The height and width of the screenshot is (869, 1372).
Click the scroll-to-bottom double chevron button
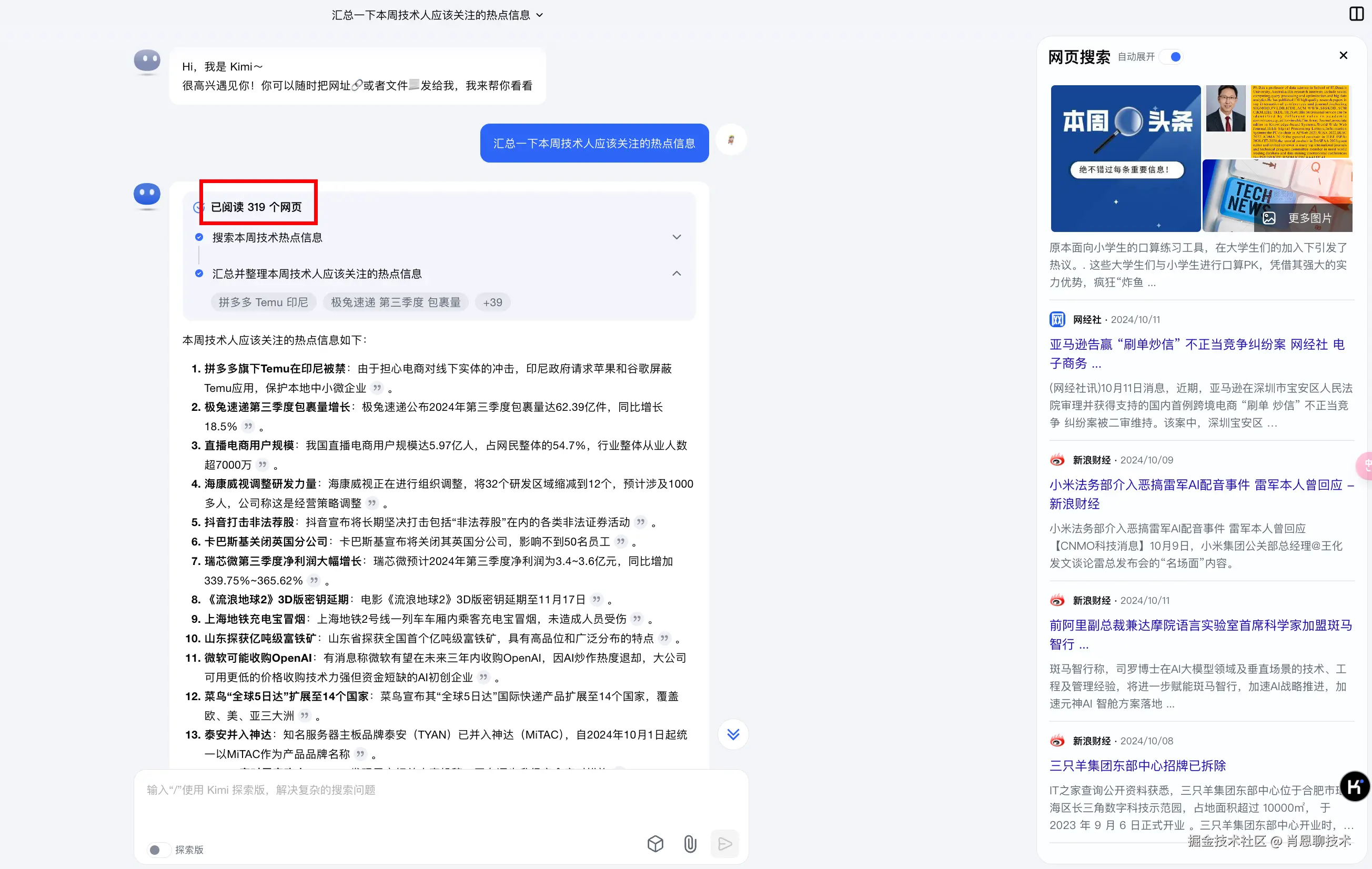click(733, 734)
